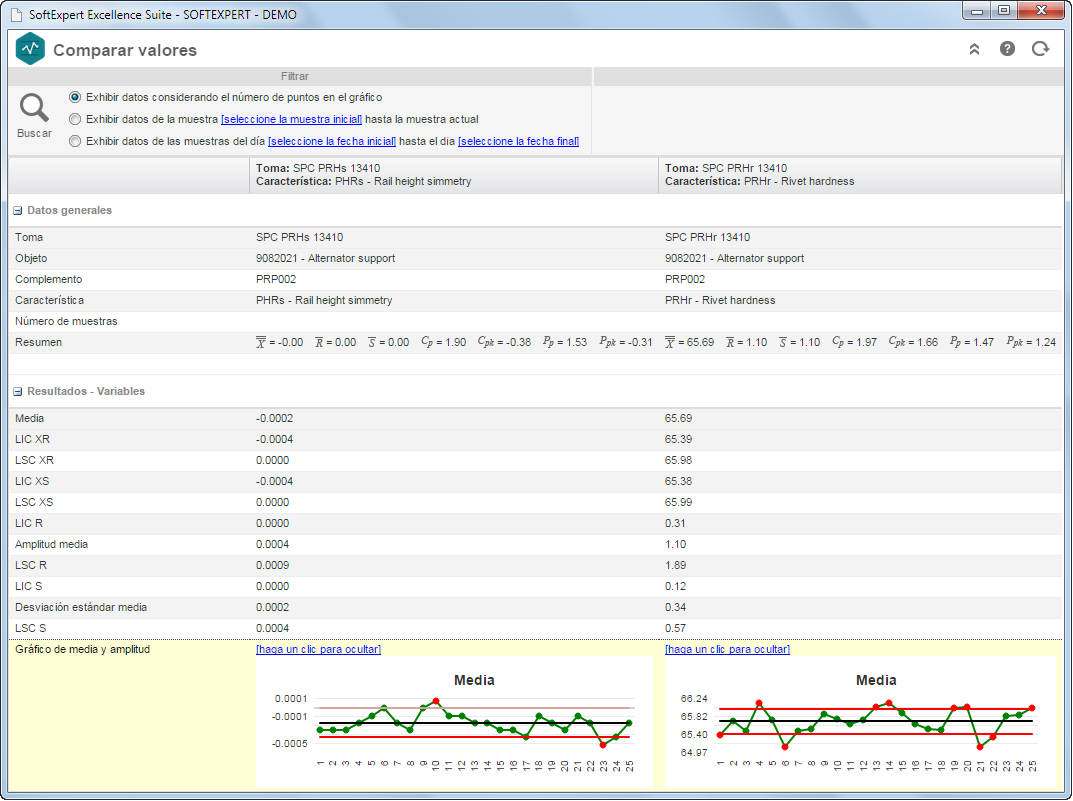The height and width of the screenshot is (801, 1073).
Task: Click the LSC R value '1.89'
Action: tap(675, 566)
